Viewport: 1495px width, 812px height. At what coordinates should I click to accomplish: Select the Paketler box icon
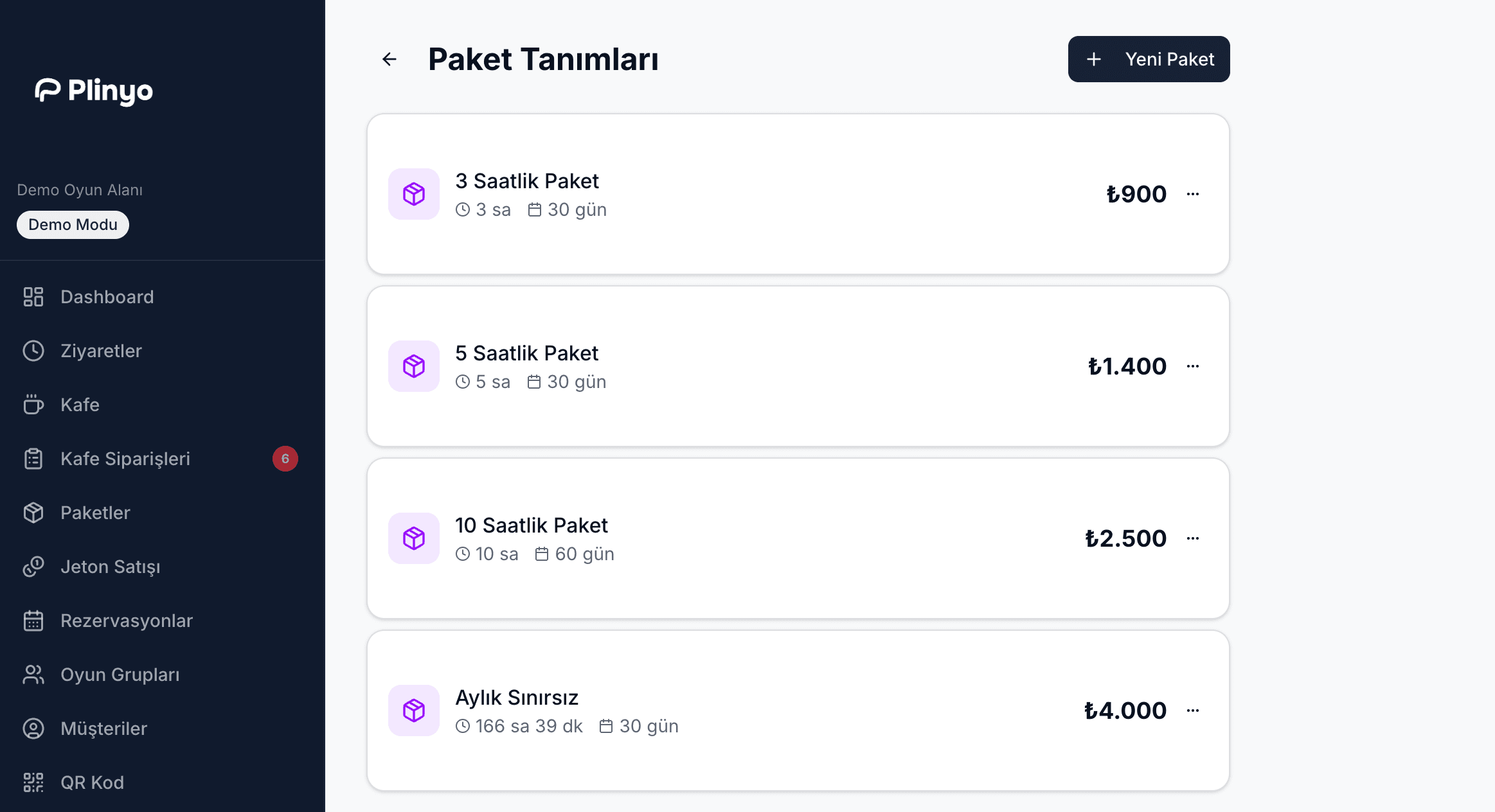point(33,512)
